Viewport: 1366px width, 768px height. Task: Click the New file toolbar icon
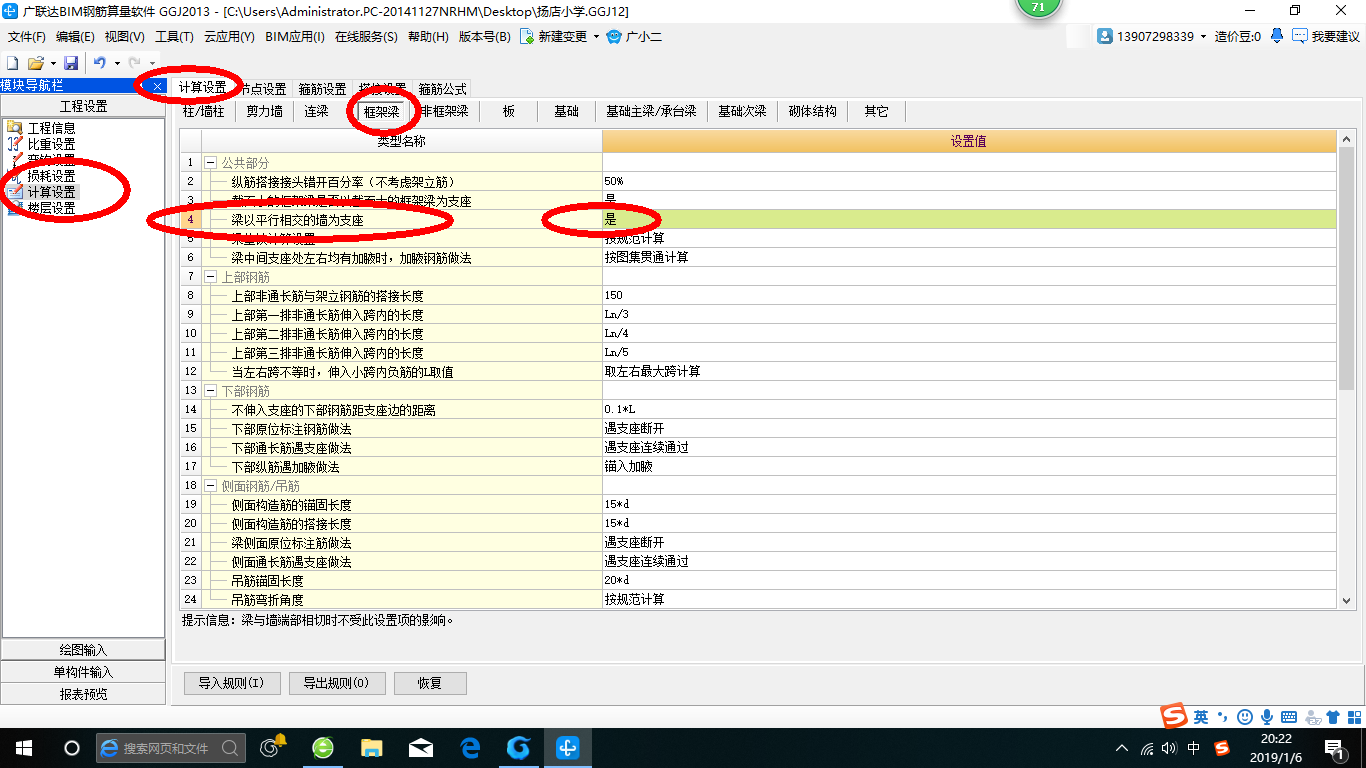pyautogui.click(x=13, y=63)
